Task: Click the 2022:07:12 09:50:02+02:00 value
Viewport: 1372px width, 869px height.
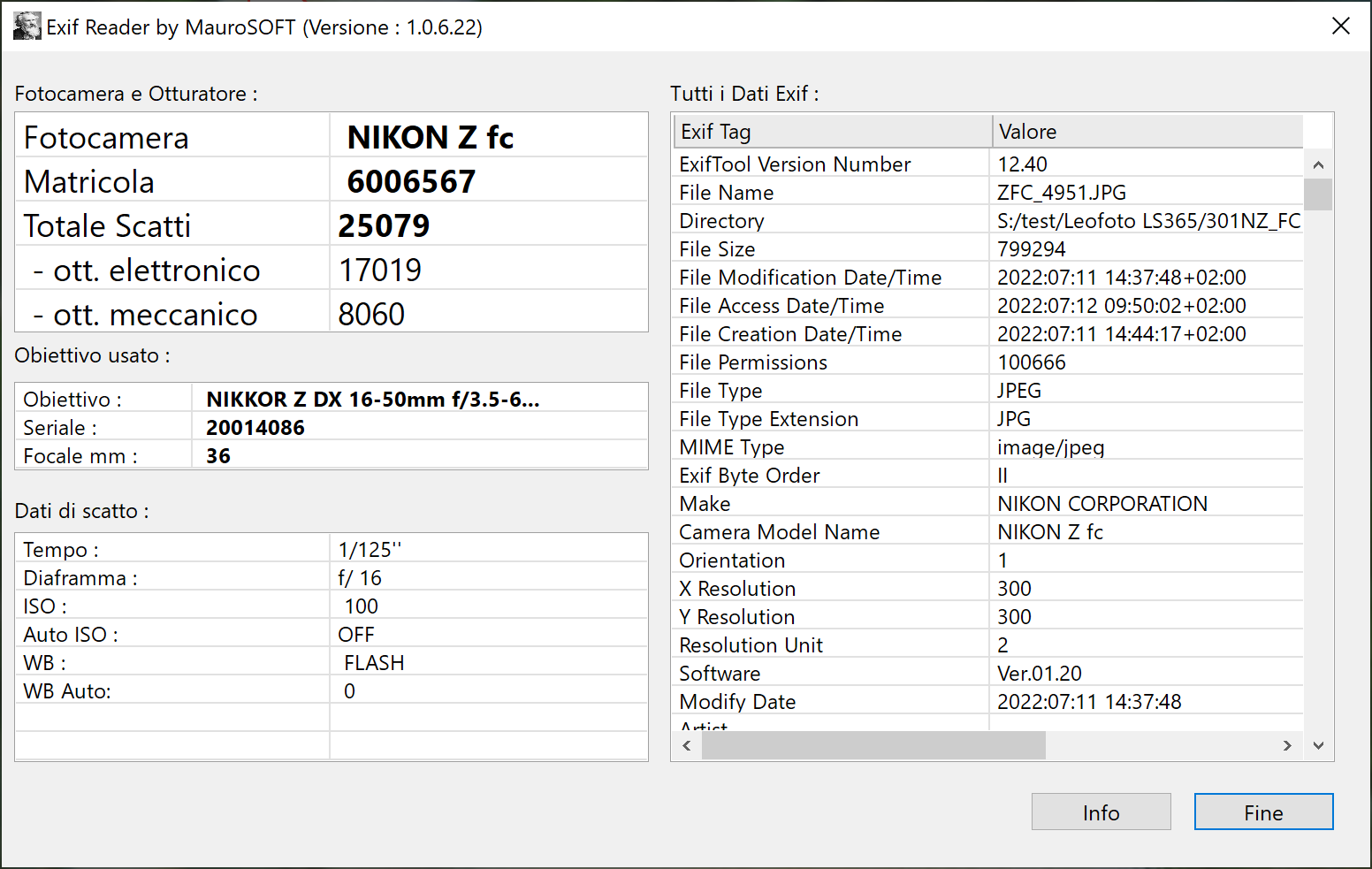Action: pos(1121,306)
